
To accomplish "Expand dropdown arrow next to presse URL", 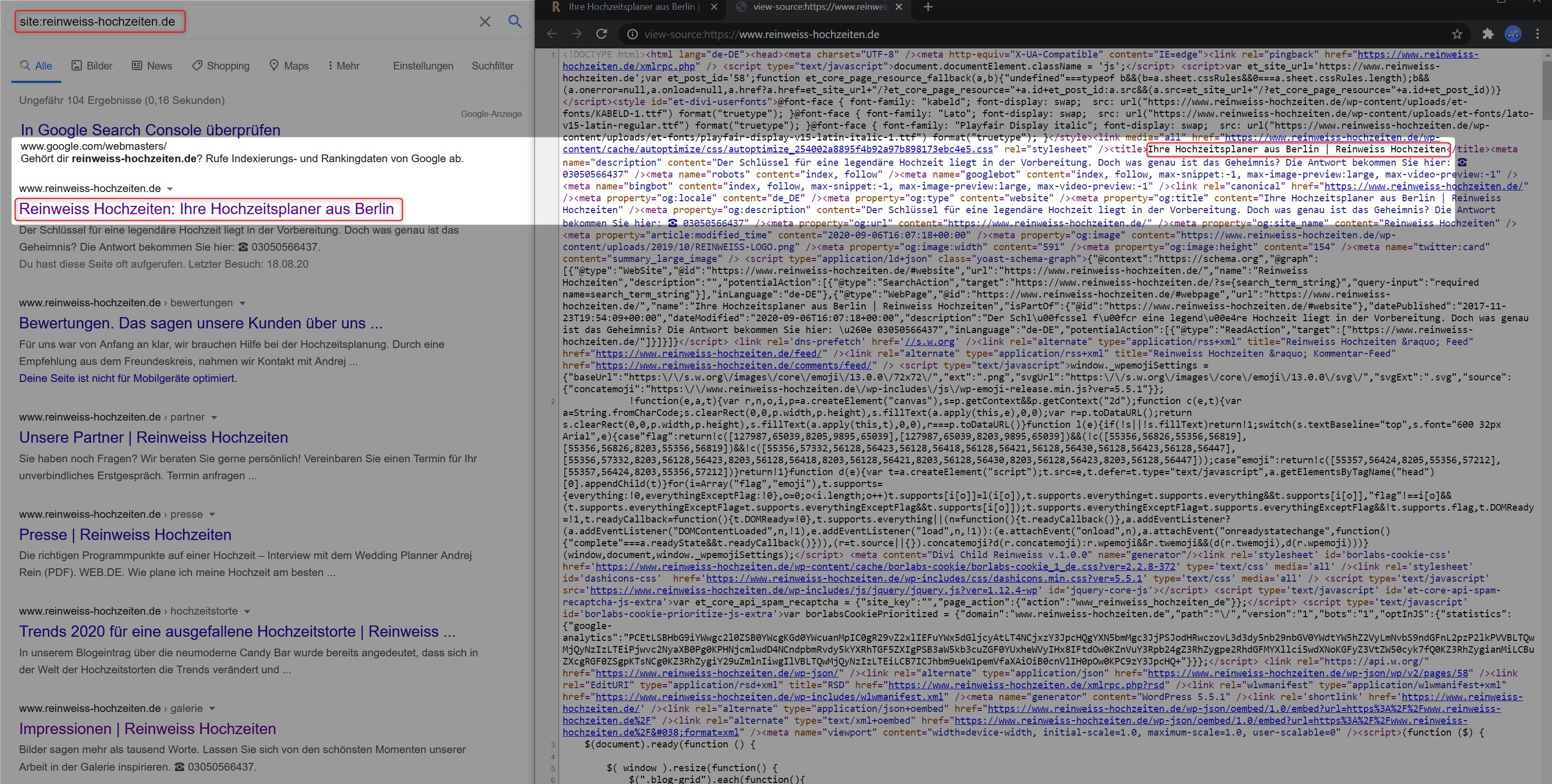I will coord(212,515).
